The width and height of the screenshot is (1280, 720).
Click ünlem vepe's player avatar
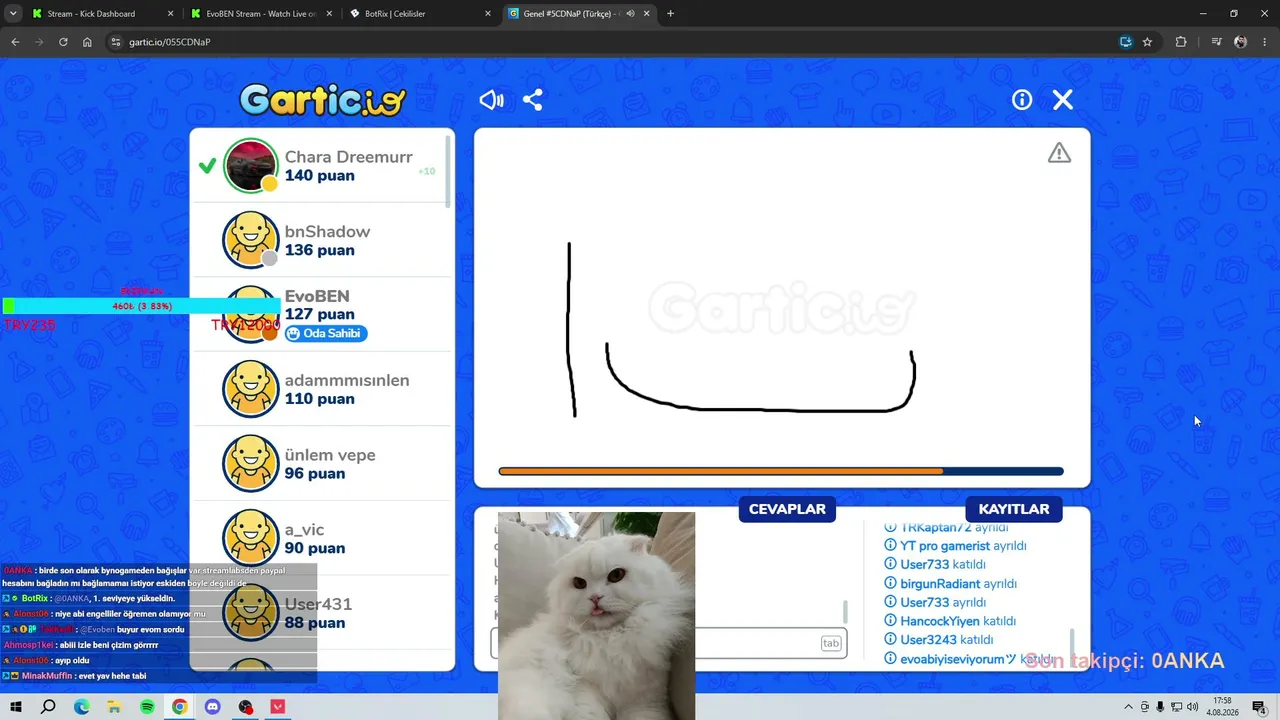250,464
